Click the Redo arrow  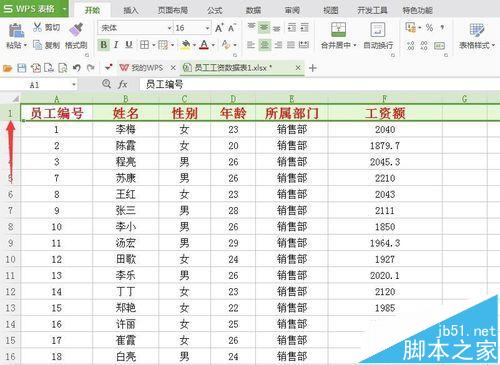91,68
